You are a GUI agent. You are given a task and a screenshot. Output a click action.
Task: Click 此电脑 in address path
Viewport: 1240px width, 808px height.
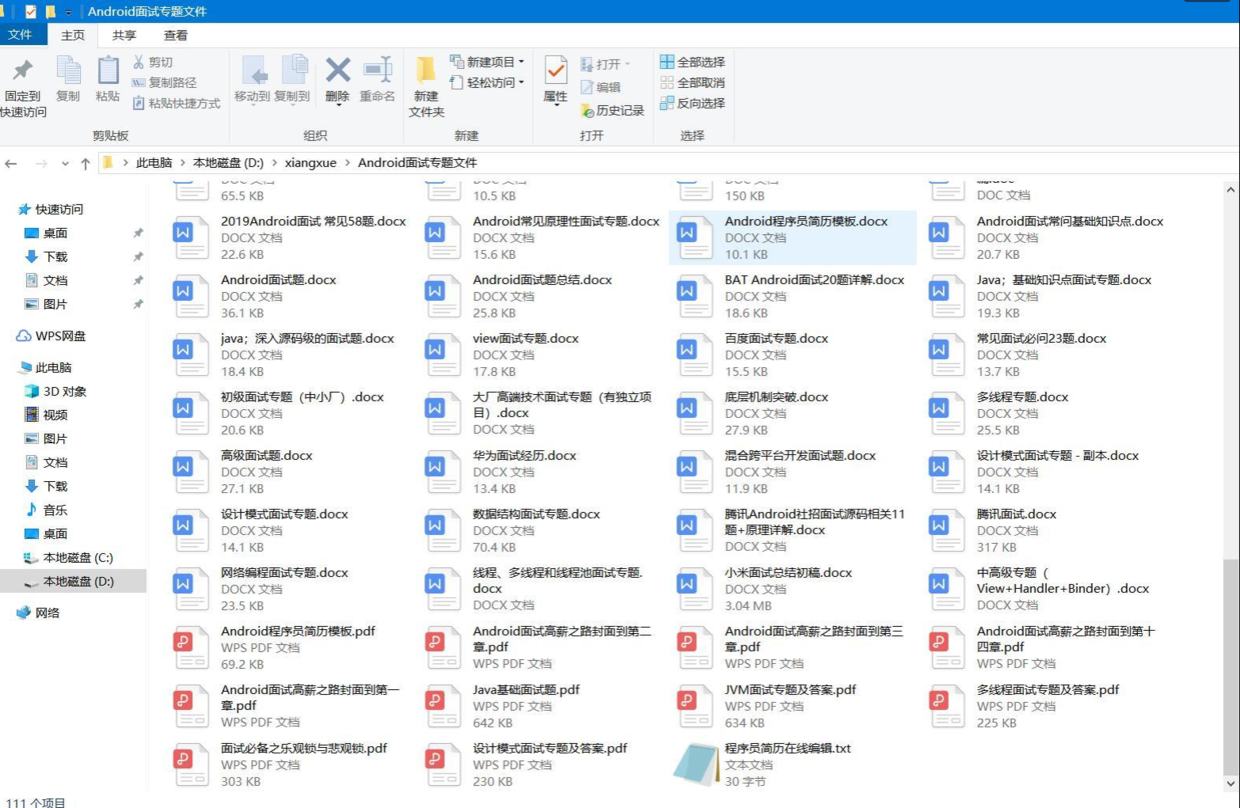(154, 163)
